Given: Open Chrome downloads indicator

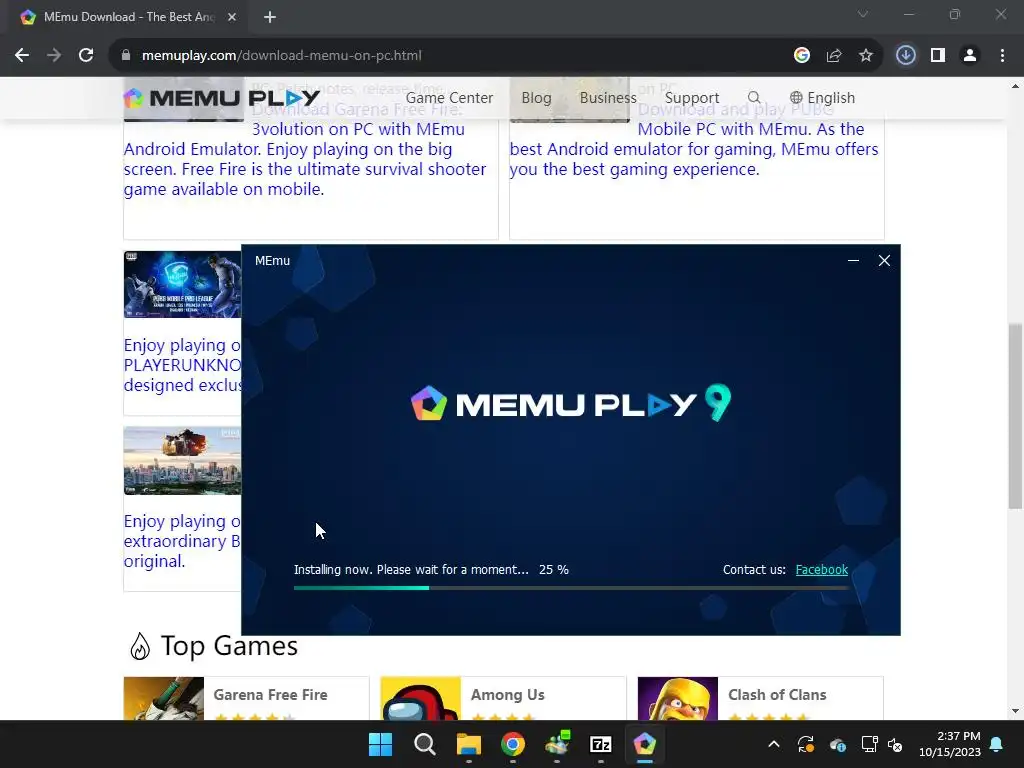Looking at the screenshot, I should 906,56.
